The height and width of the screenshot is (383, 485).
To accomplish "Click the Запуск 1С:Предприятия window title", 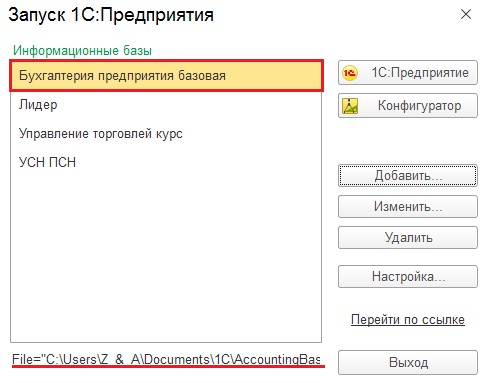I will click(111, 15).
